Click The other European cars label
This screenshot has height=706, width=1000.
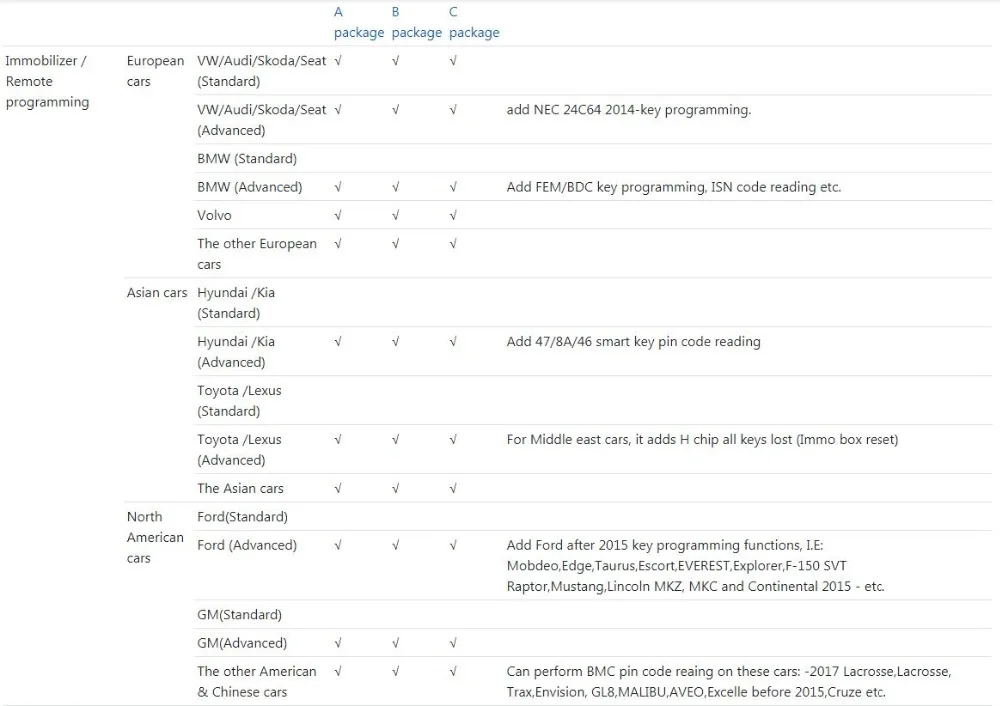(257, 254)
